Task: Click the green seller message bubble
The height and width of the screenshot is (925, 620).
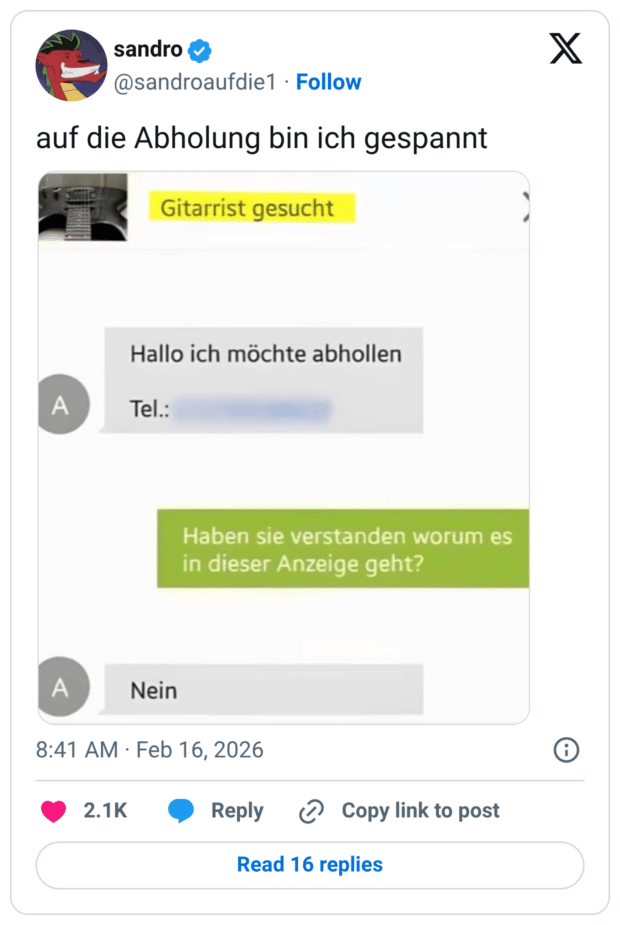Action: point(347,549)
